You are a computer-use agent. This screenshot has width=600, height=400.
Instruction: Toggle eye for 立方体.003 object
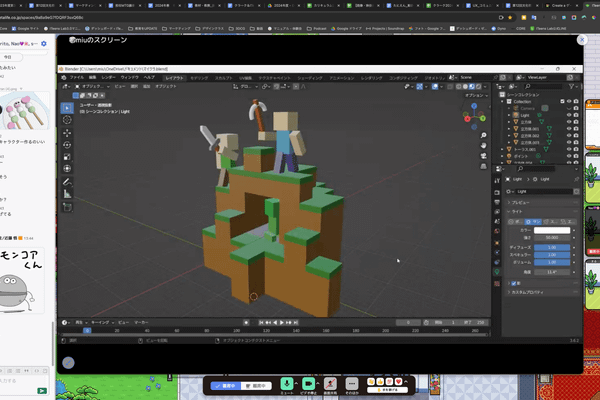click(569, 142)
